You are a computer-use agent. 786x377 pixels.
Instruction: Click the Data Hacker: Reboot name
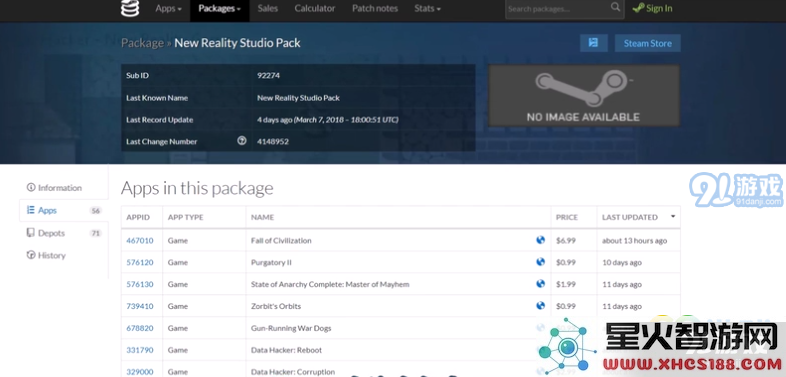coord(286,350)
